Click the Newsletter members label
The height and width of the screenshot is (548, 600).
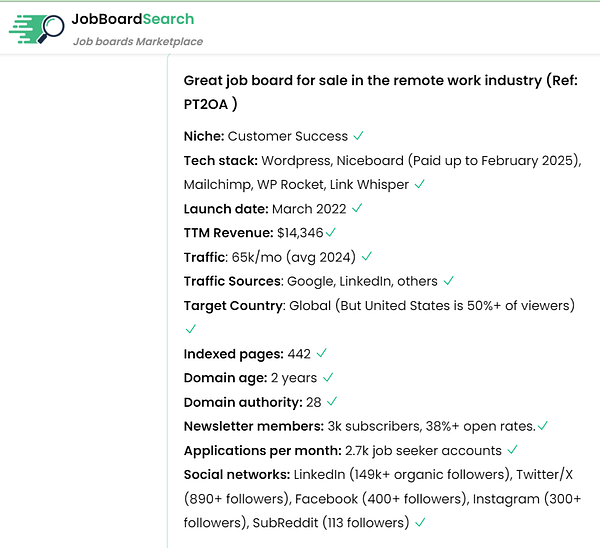(x=254, y=426)
